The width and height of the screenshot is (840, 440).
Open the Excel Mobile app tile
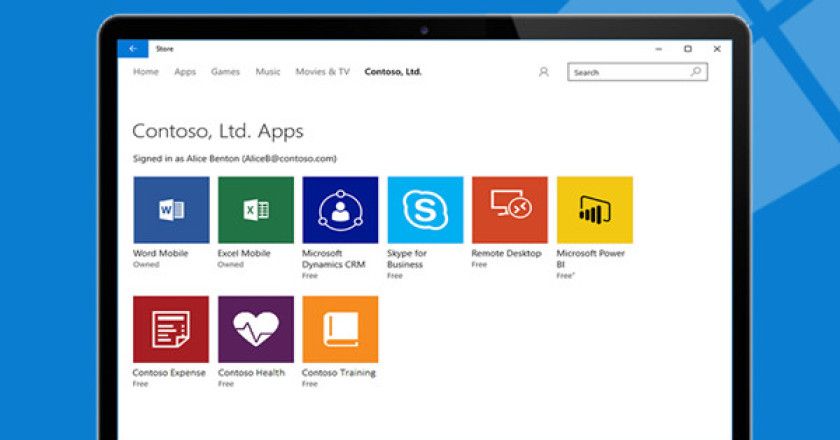point(256,210)
